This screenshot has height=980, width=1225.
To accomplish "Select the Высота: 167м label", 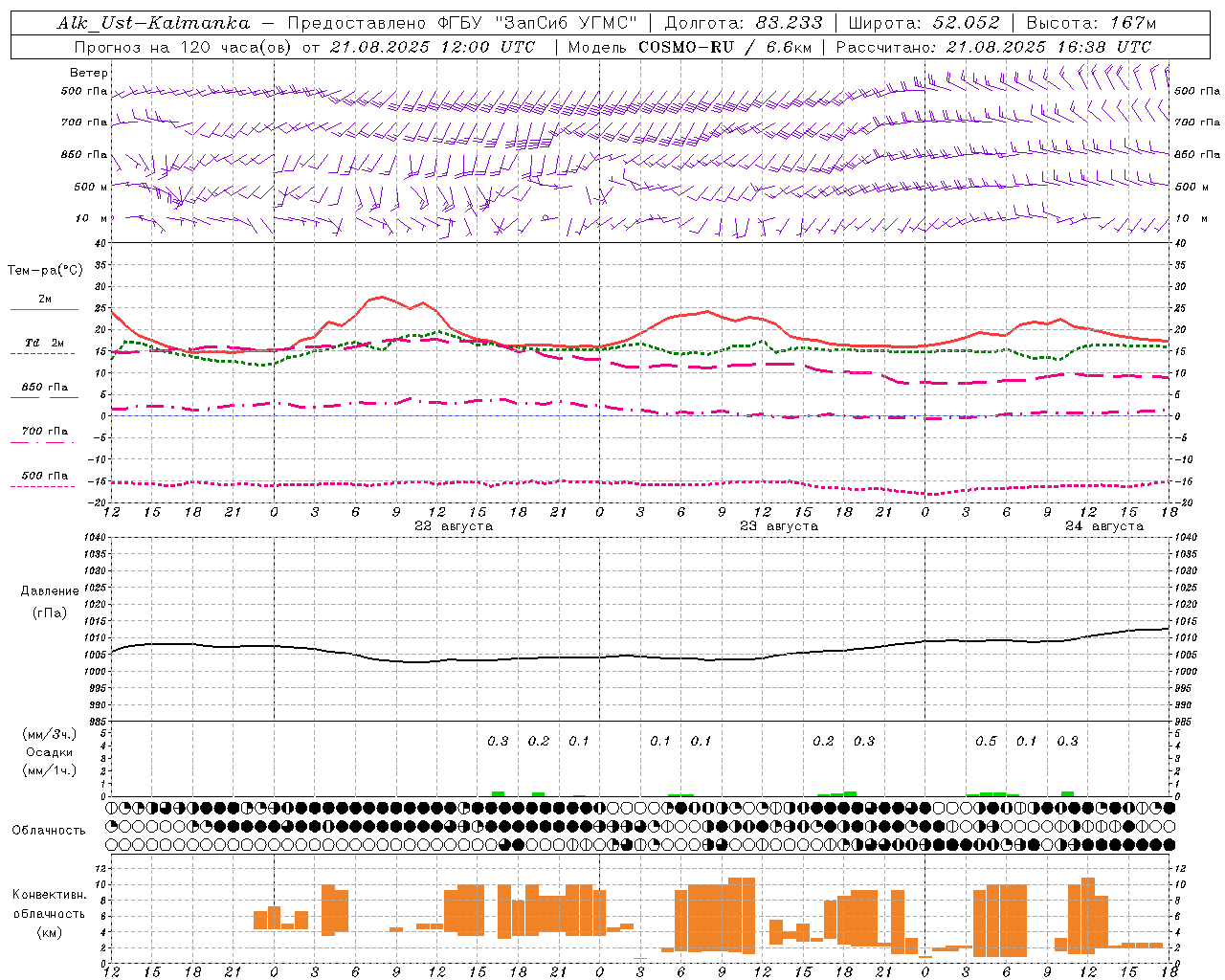I will [1091, 23].
